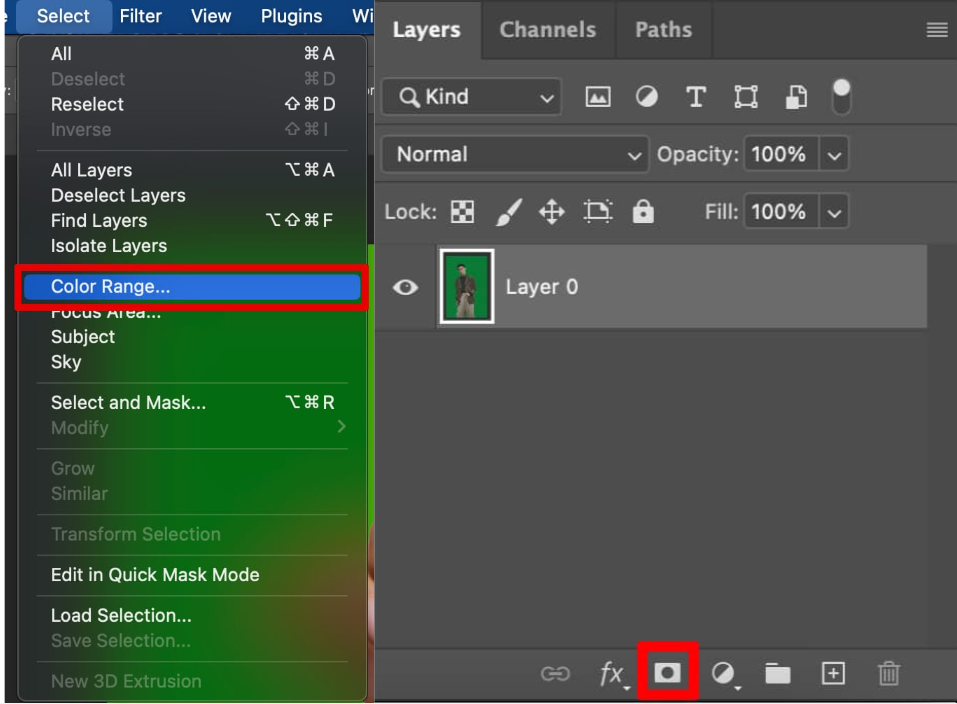Hide Layer 0 visibility

(x=406, y=286)
